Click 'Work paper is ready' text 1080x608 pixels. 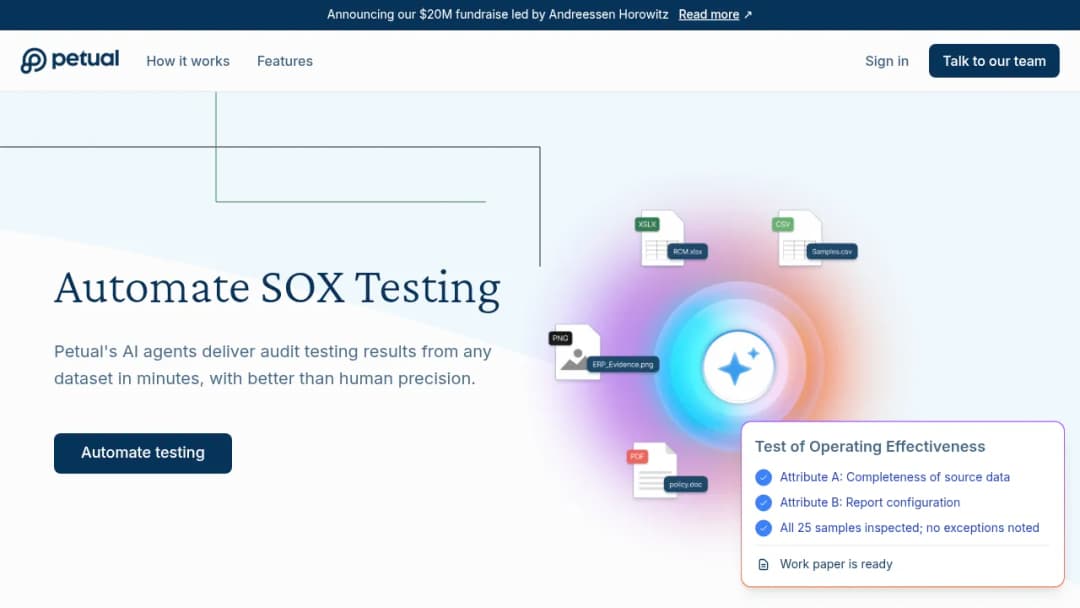(836, 564)
